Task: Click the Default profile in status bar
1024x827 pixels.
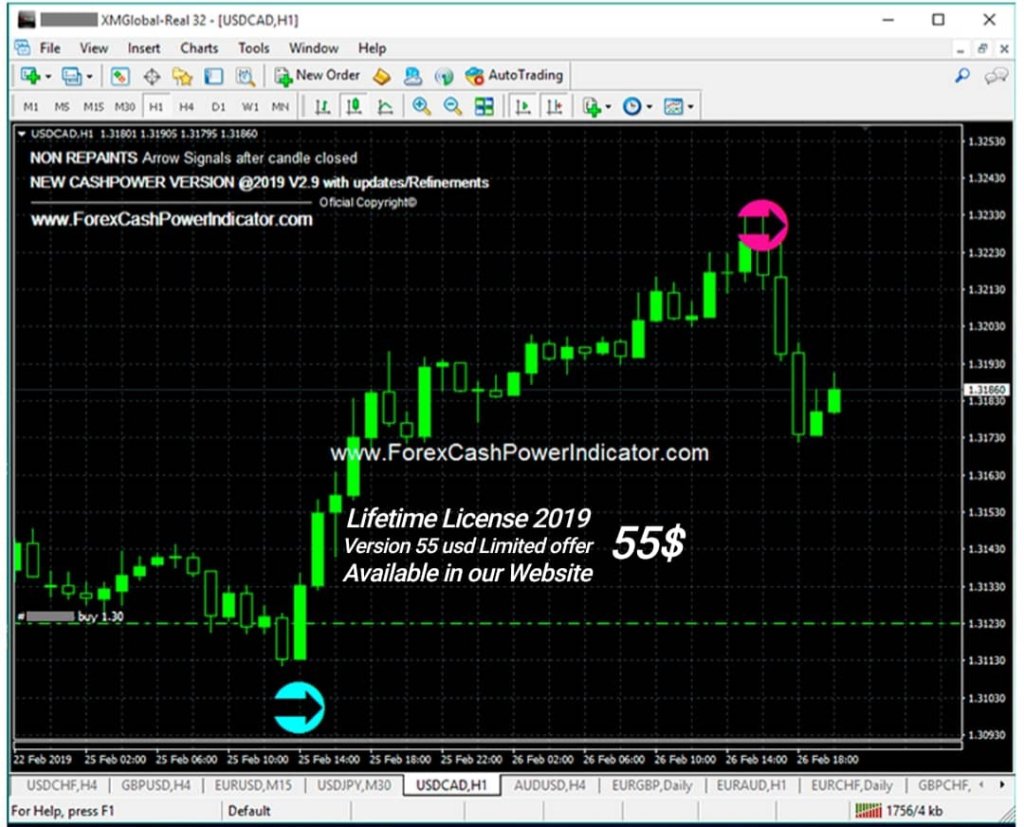Action: pyautogui.click(x=249, y=811)
